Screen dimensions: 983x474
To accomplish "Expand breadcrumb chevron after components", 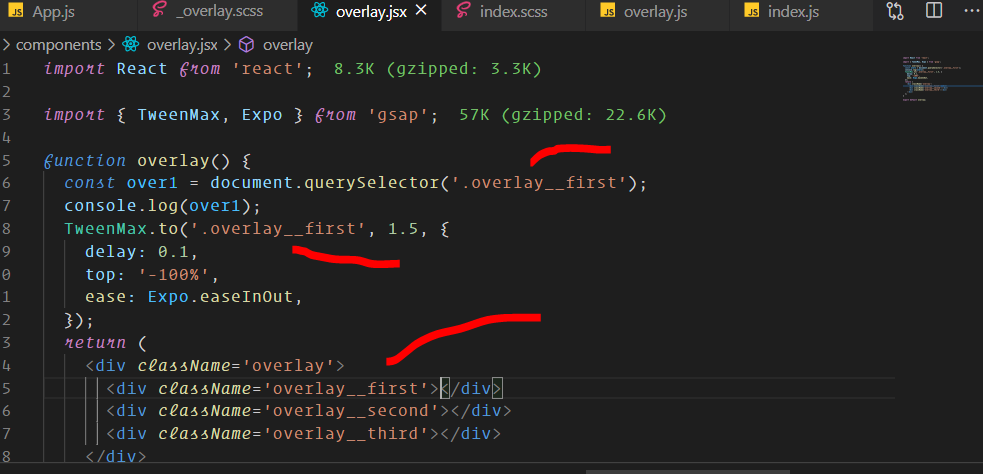I will click(x=112, y=45).
